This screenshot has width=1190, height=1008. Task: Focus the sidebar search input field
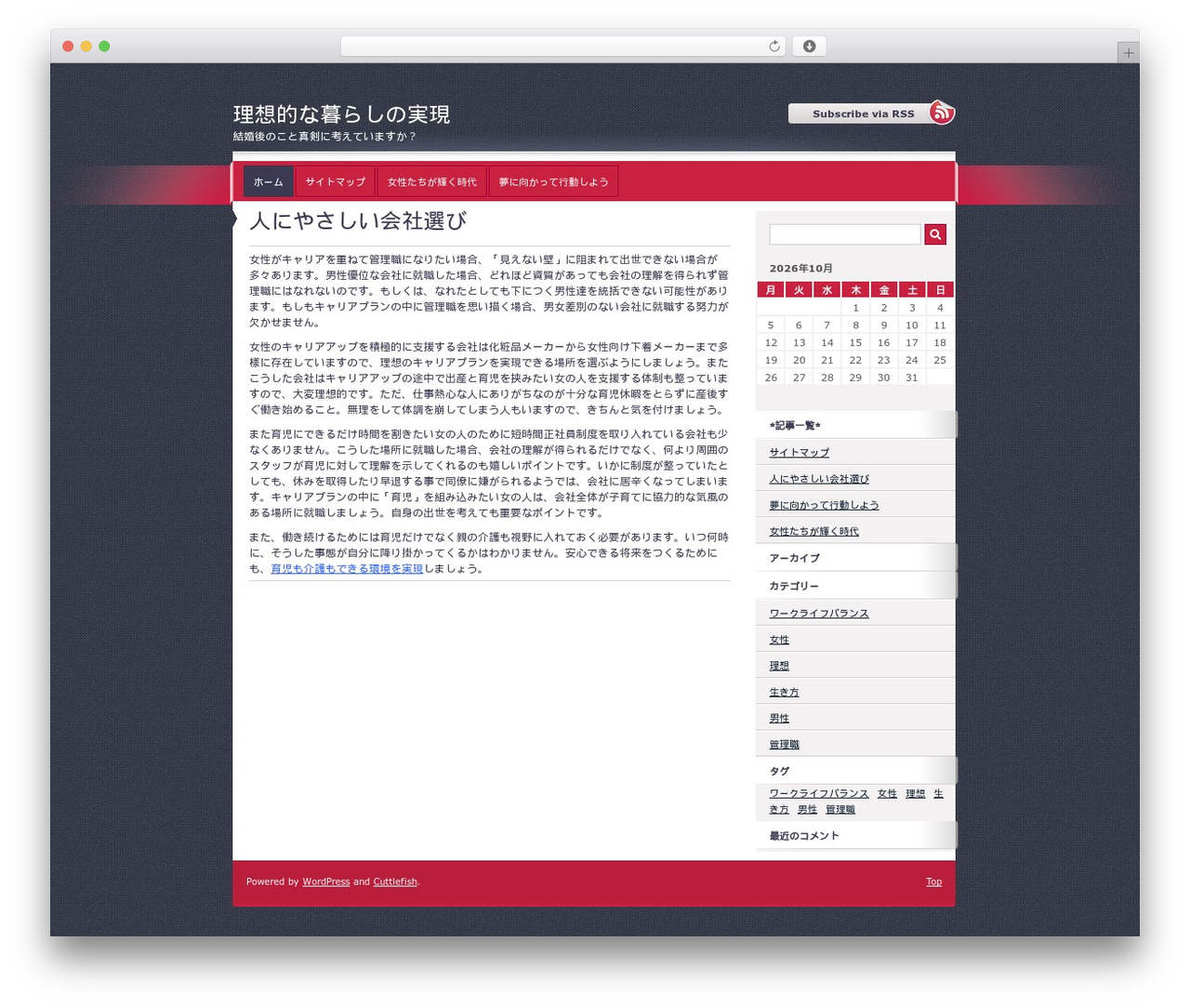click(845, 234)
